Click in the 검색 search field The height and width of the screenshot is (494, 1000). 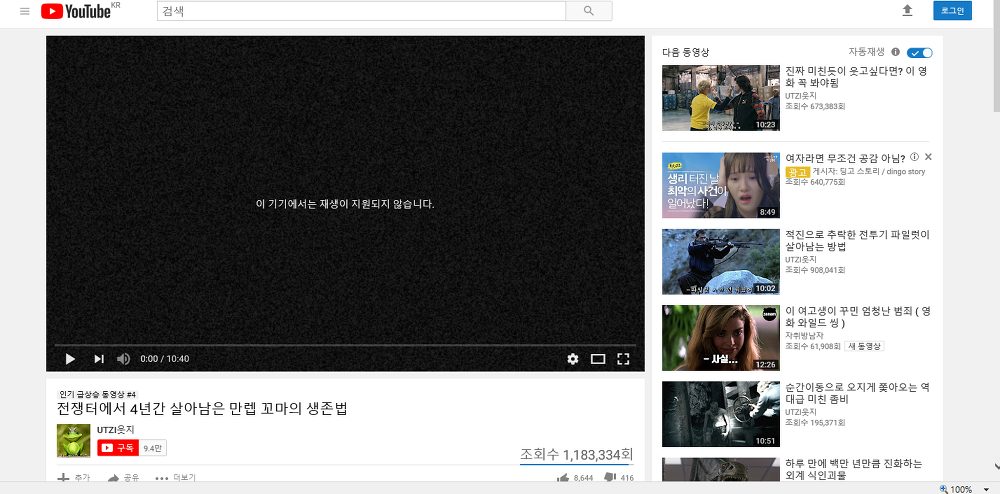pos(361,11)
